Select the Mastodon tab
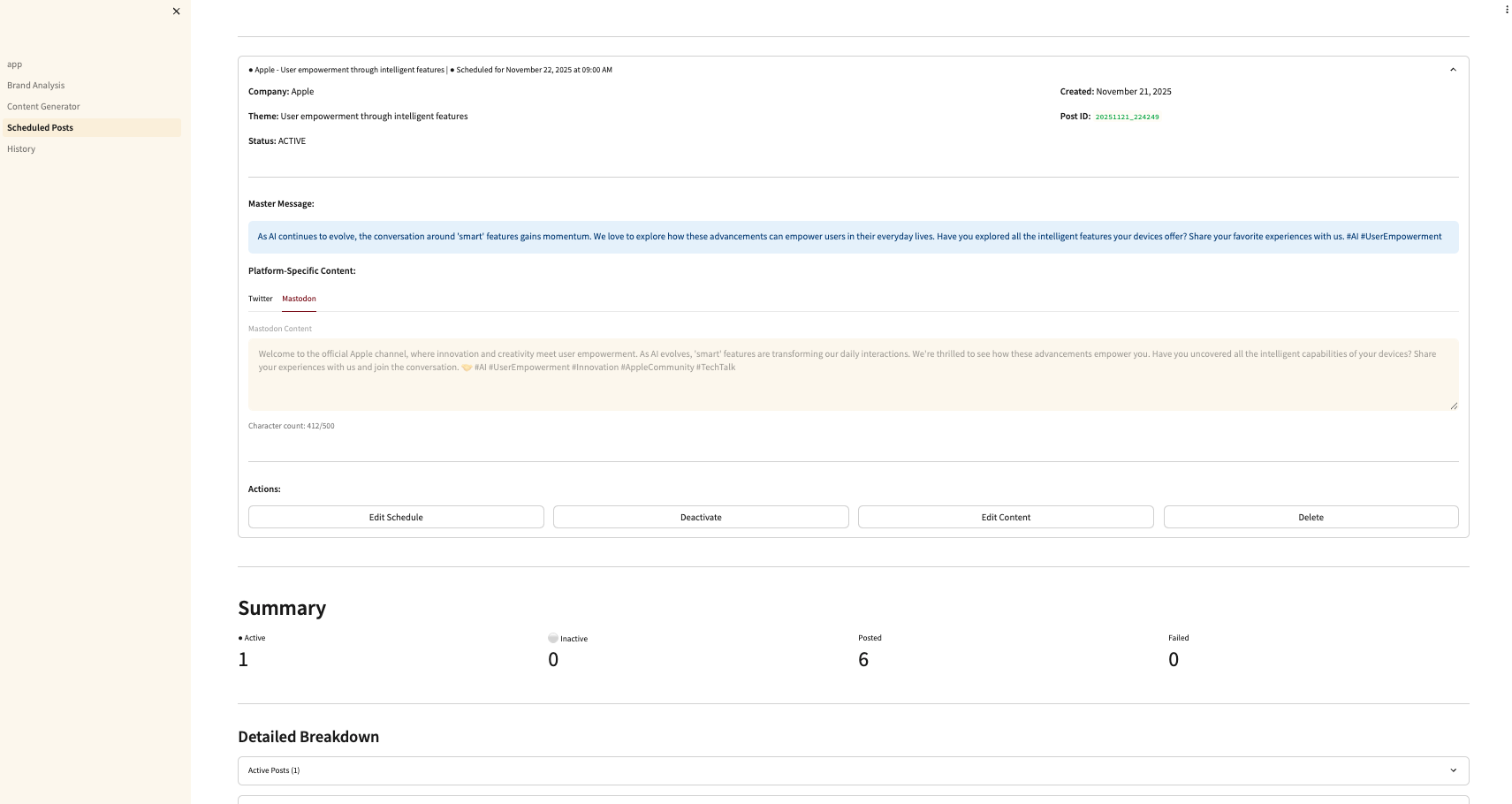1512x804 pixels. 299,299
